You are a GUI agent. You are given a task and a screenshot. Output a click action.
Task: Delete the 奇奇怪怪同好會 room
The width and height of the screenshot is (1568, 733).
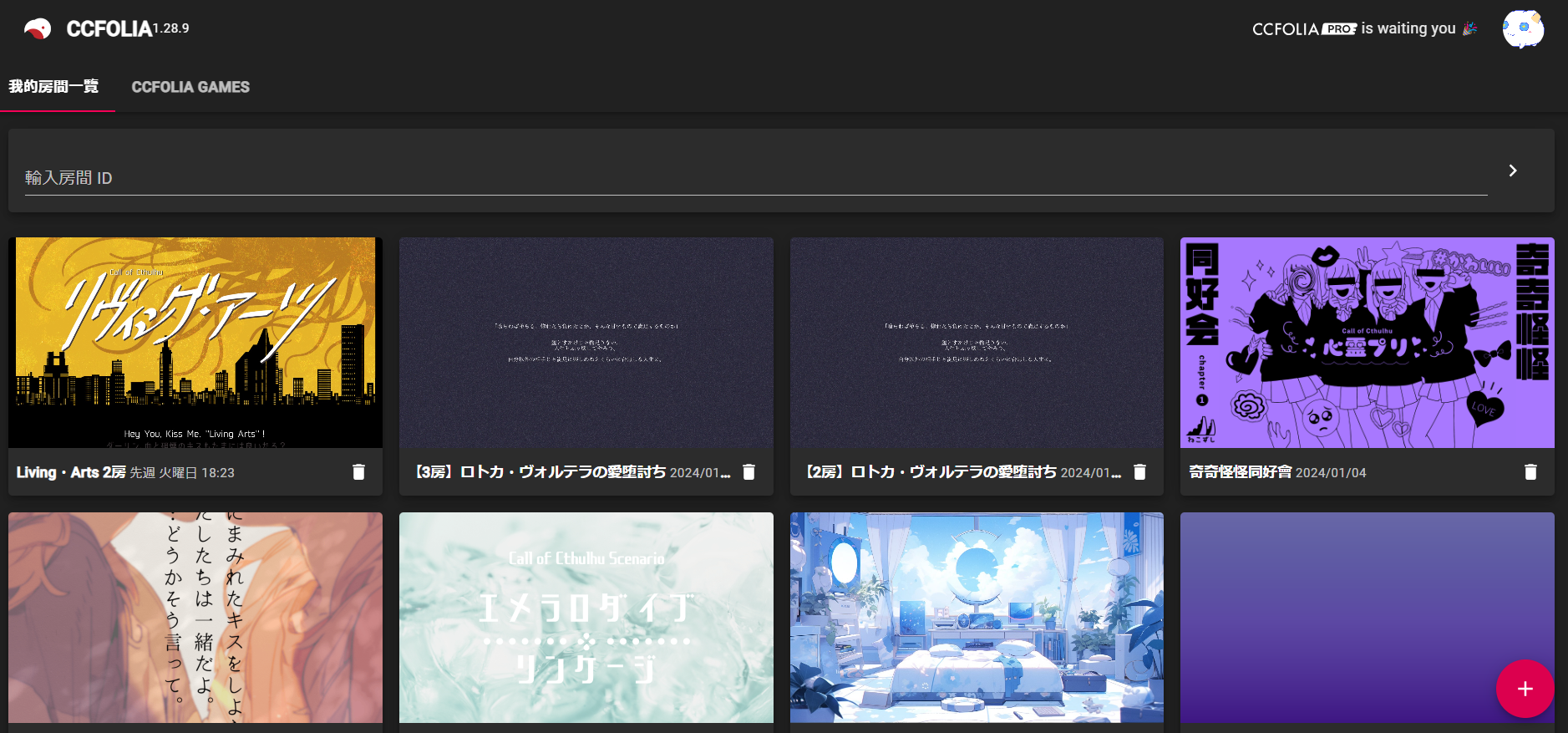(x=1530, y=472)
